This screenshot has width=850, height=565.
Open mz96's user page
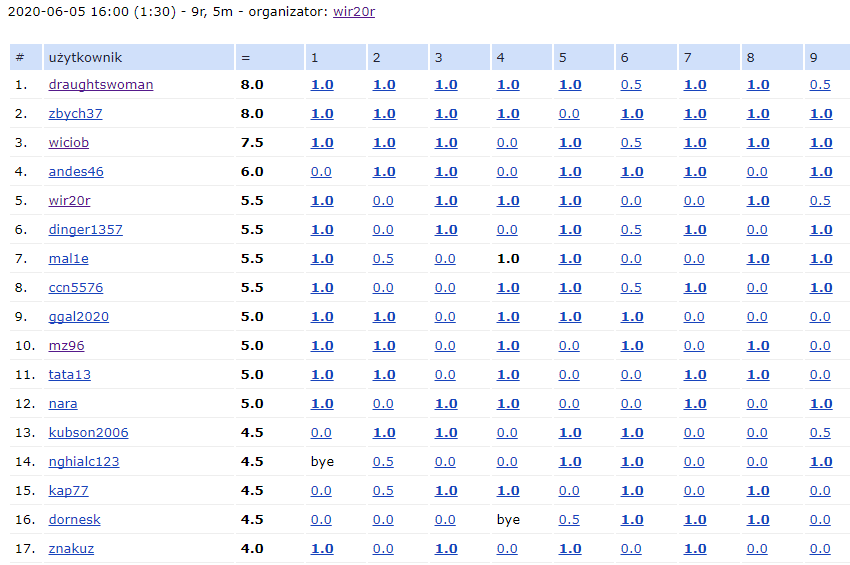pyautogui.click(x=67, y=346)
